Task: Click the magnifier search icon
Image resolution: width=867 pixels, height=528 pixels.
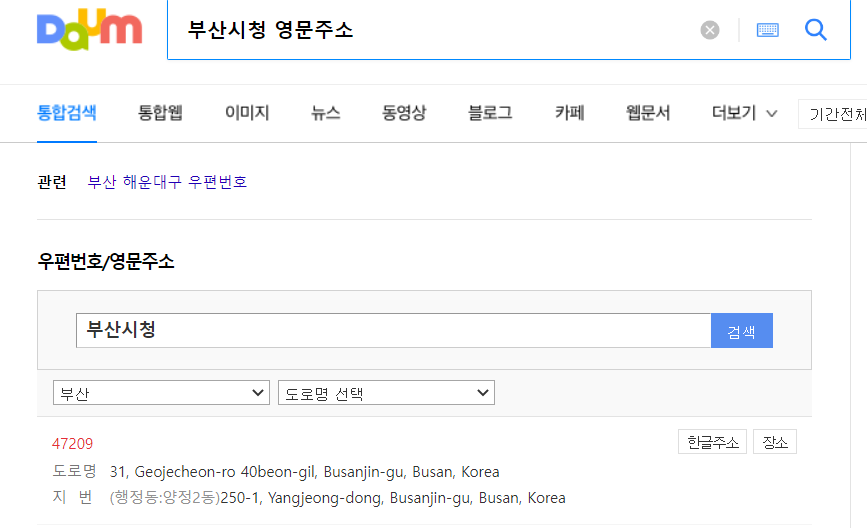Action: (816, 30)
